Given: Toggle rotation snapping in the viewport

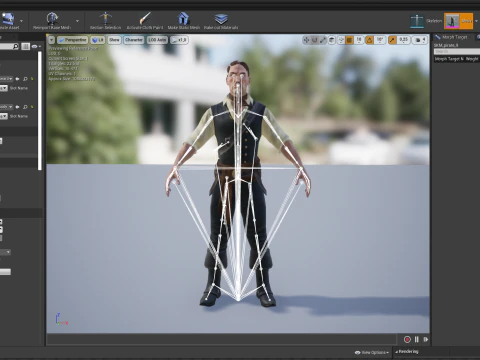Looking at the screenshot, I should click(370, 40).
